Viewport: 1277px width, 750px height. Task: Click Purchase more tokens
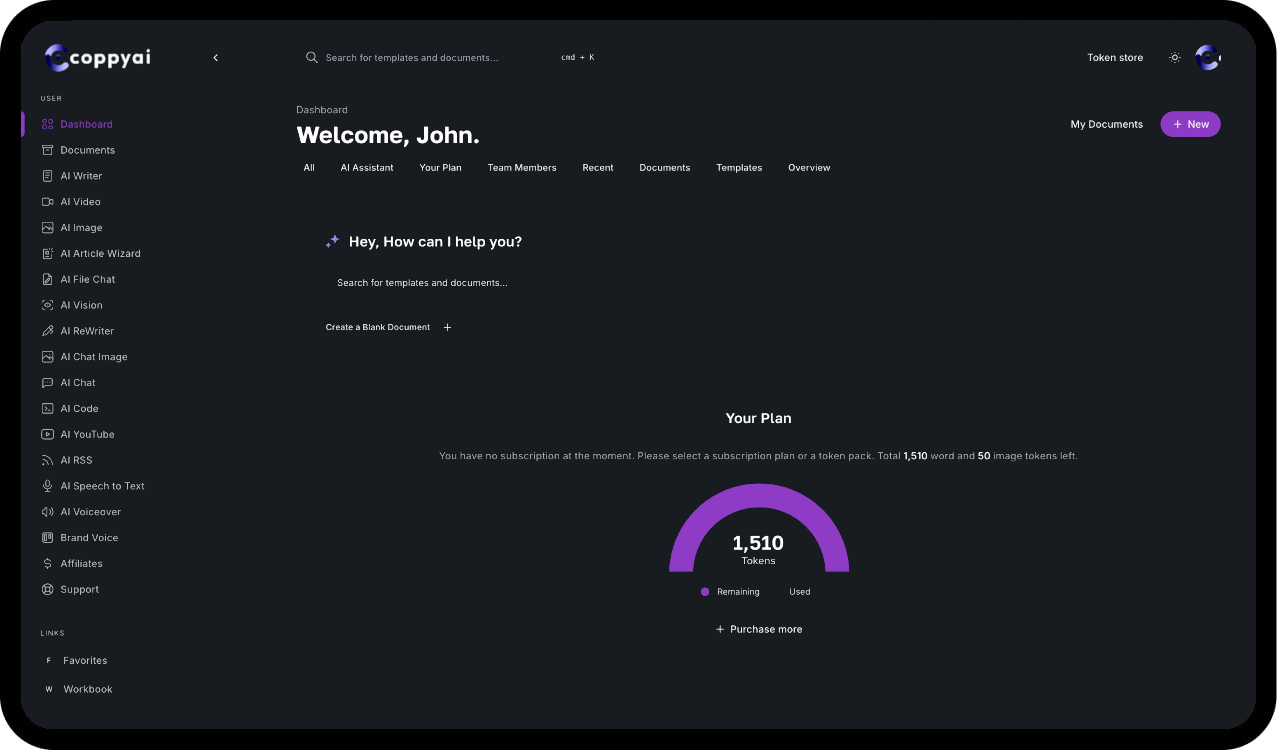758,629
